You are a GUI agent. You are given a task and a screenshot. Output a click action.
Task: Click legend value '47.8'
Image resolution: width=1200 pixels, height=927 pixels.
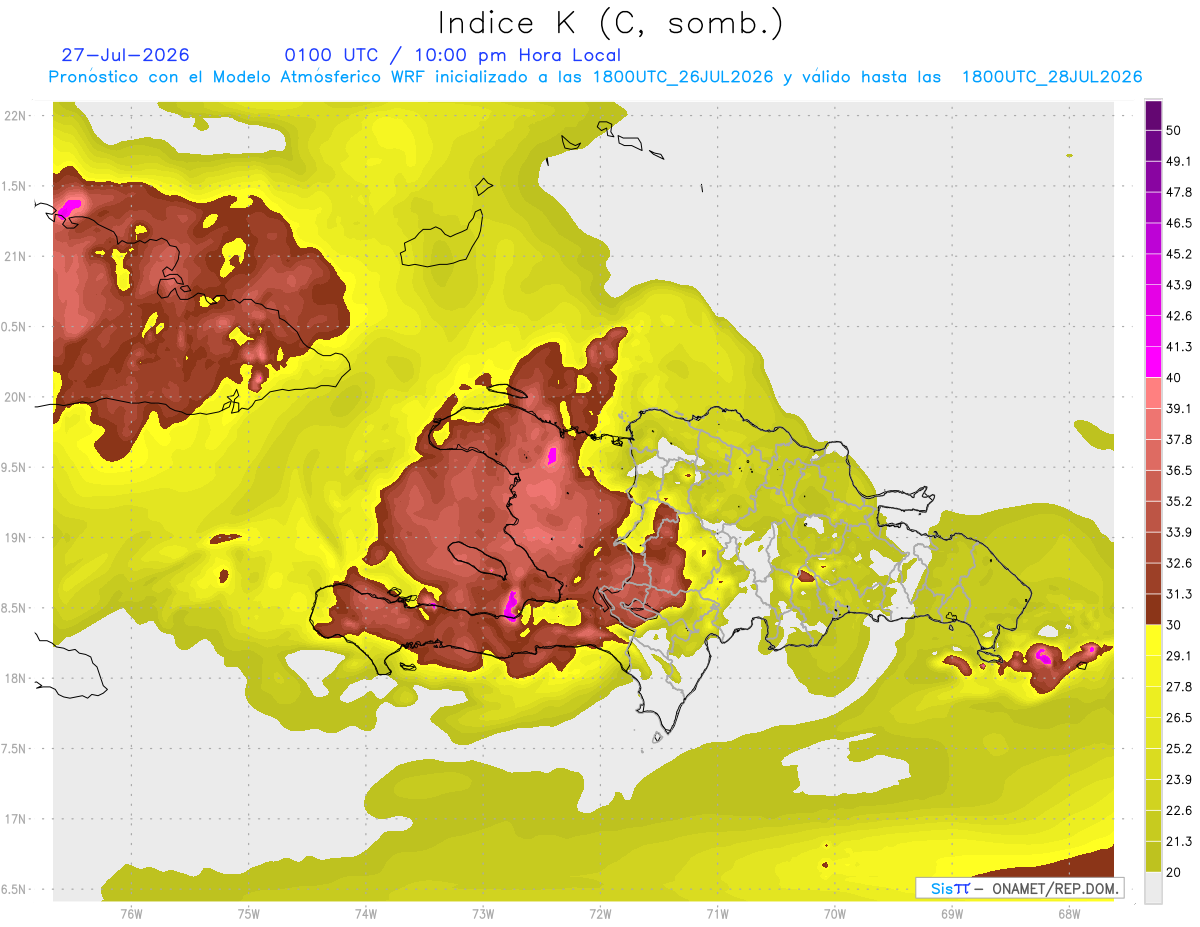pyautogui.click(x=1179, y=192)
